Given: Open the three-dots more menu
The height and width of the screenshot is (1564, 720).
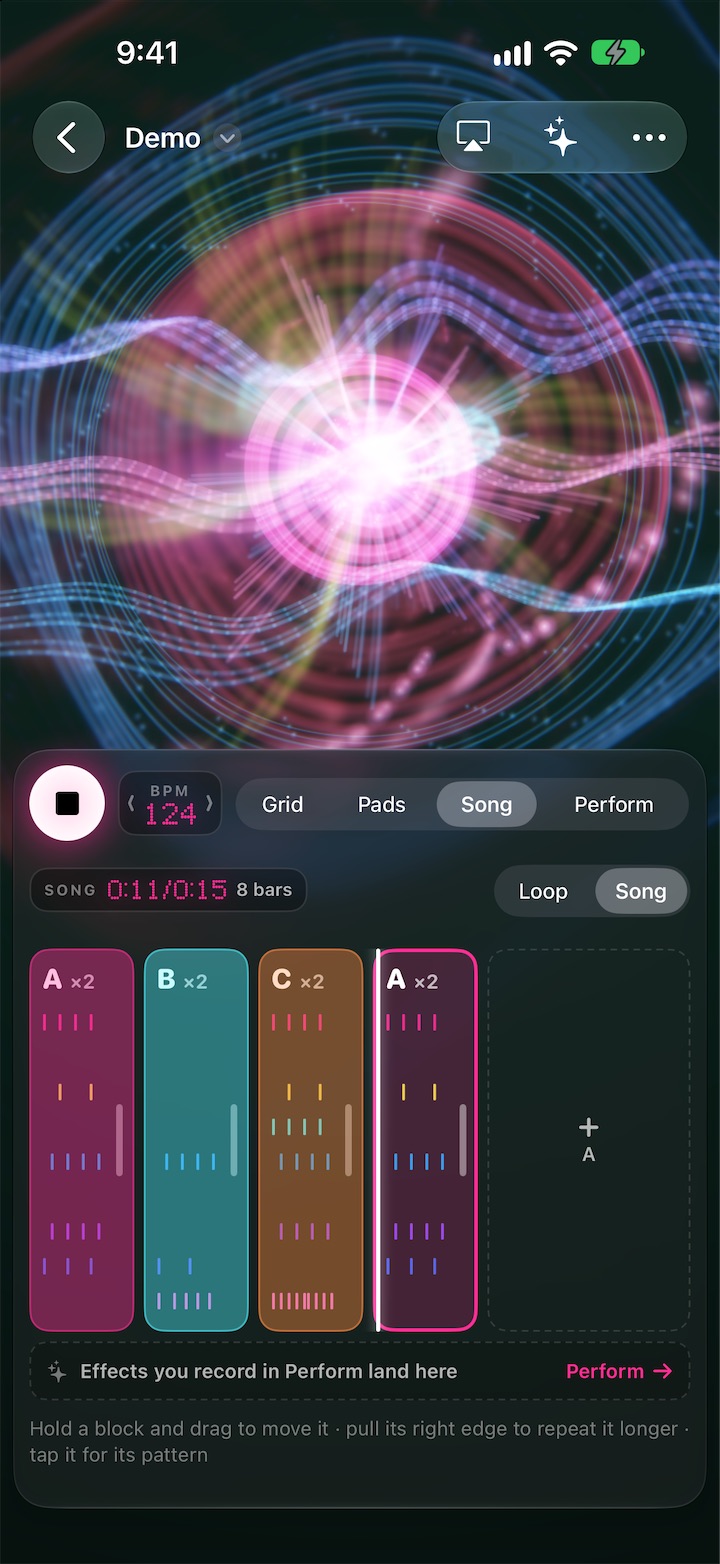Looking at the screenshot, I should point(649,138).
